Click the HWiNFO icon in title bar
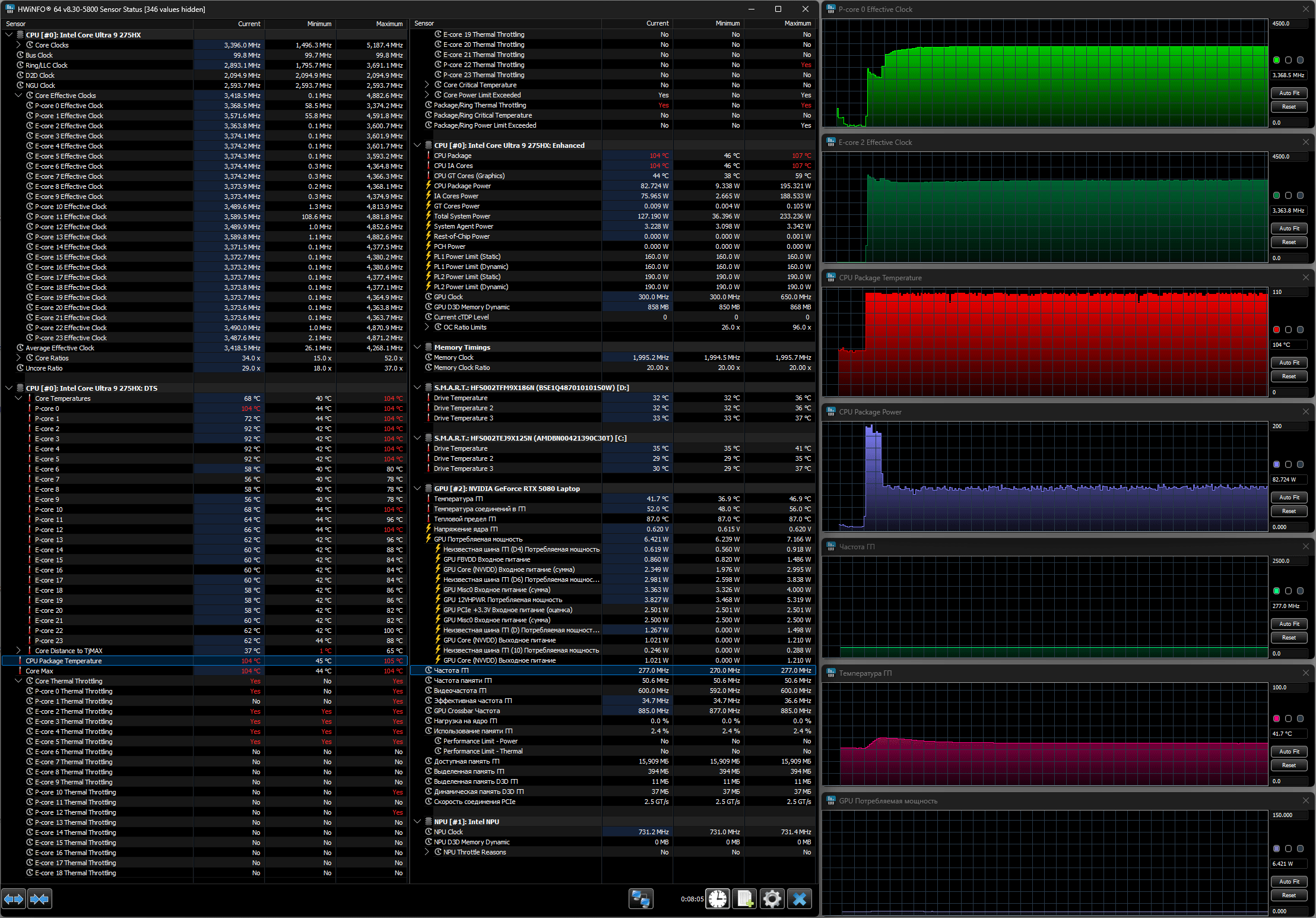Screen dimensions: 1316x918 [9, 9]
